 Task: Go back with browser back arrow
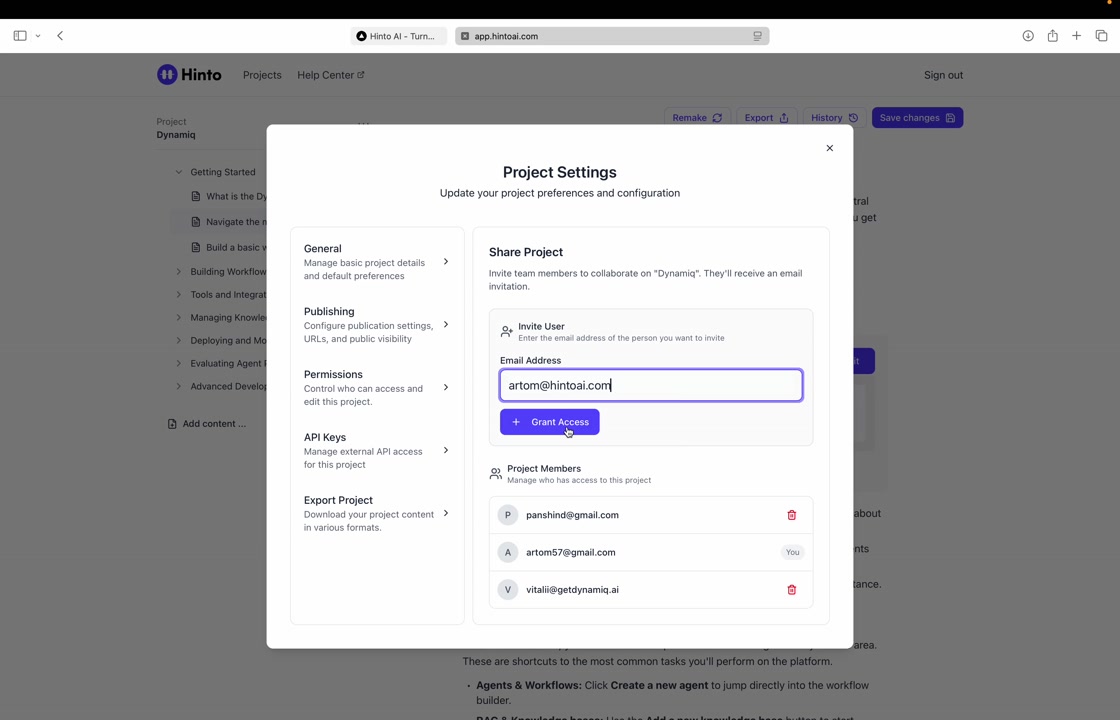click(60, 36)
